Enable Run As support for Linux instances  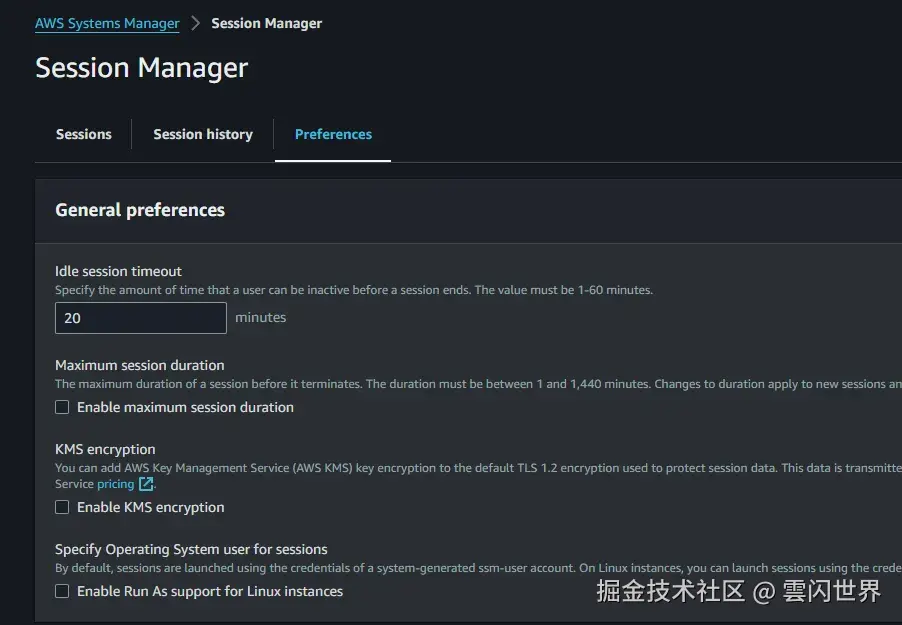[x=62, y=591]
